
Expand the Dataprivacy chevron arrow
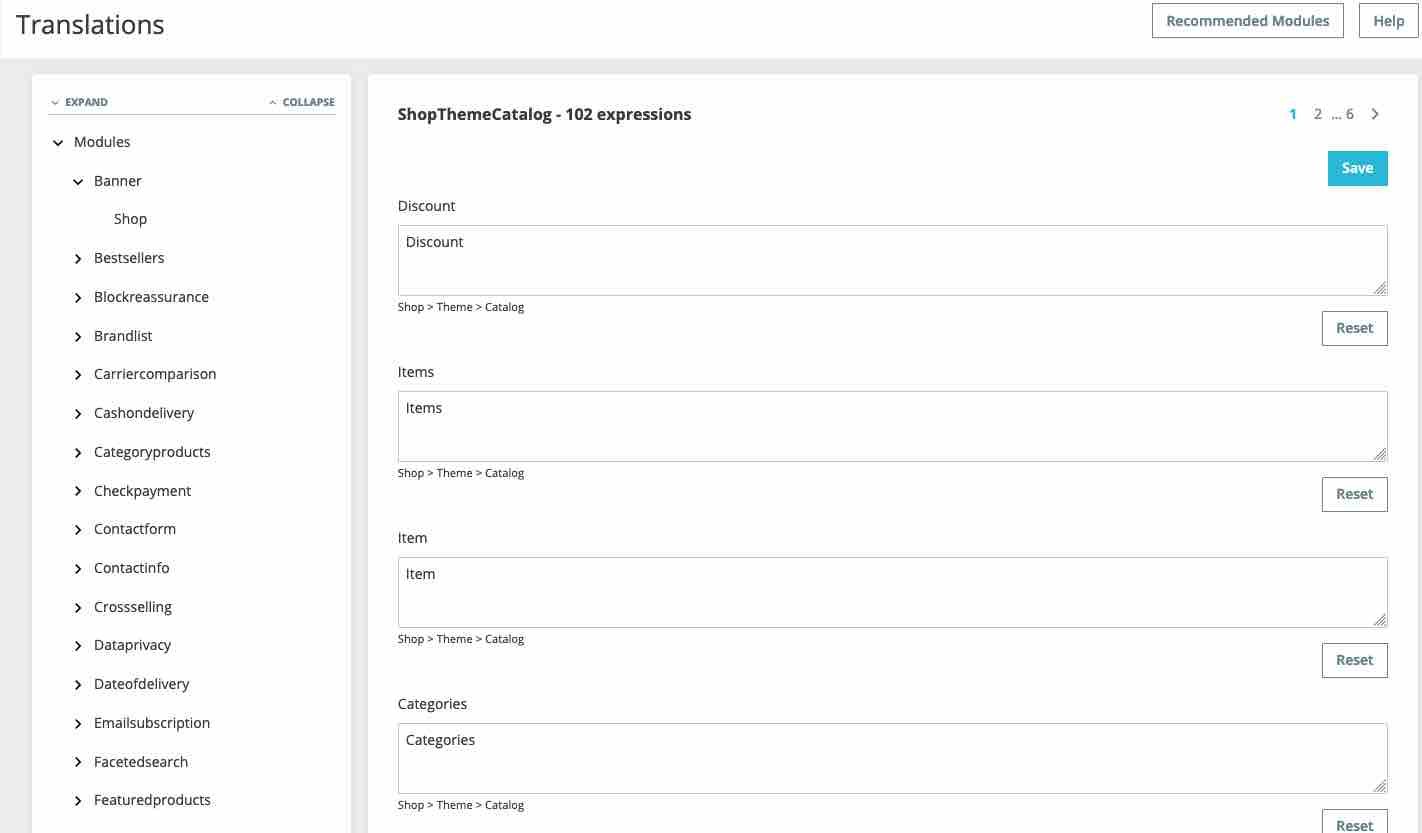[x=78, y=646]
